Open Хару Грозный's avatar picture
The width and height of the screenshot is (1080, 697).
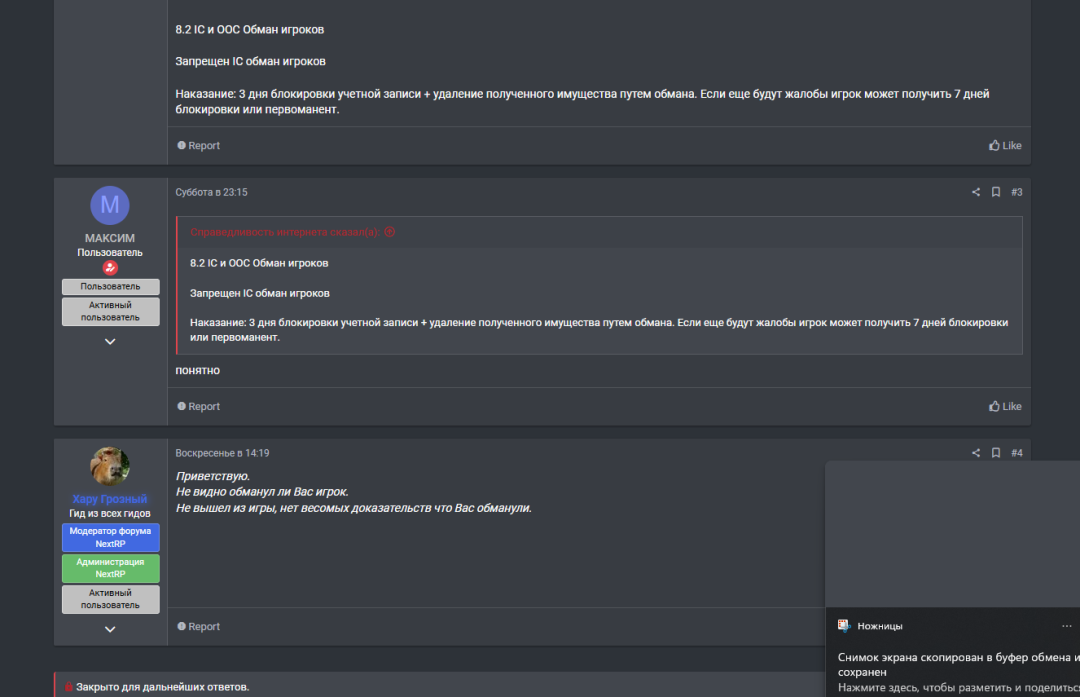point(110,466)
